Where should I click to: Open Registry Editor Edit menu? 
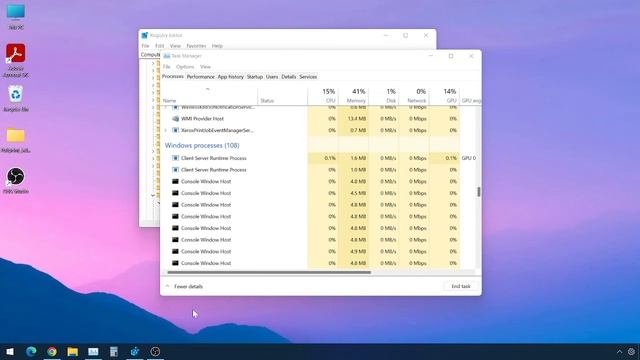point(160,46)
